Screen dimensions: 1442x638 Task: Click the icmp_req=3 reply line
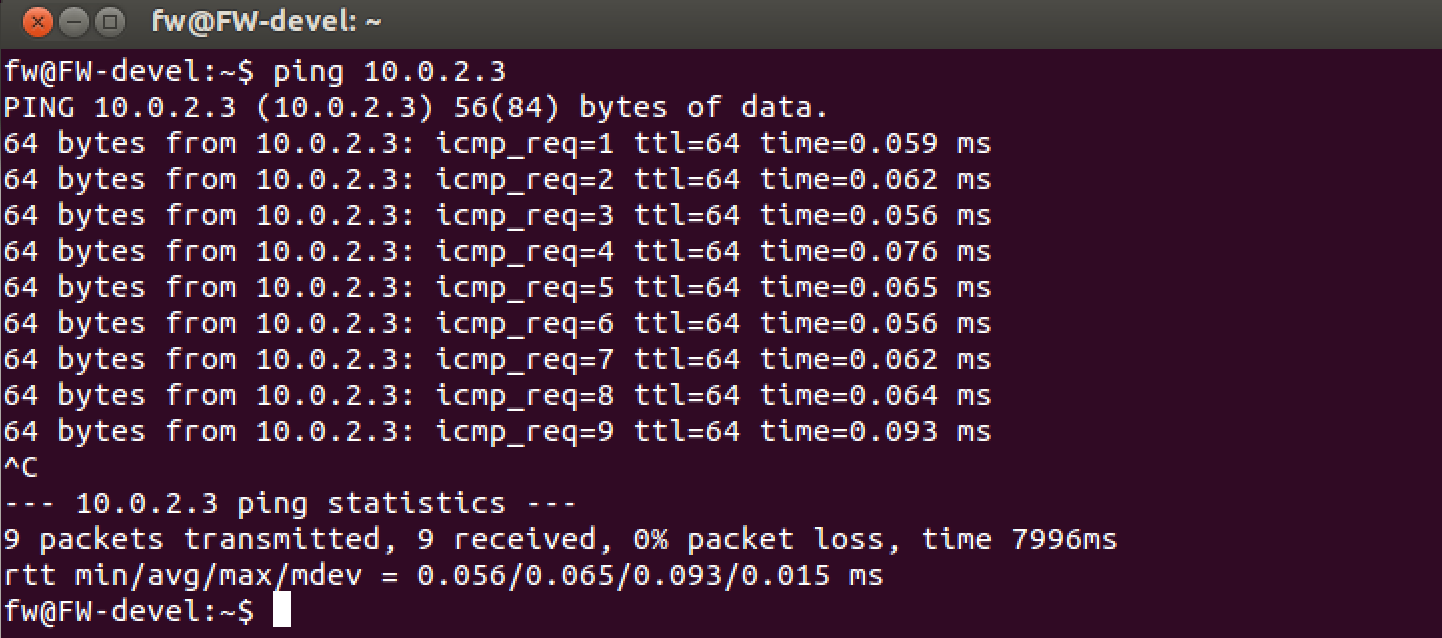[496, 216]
